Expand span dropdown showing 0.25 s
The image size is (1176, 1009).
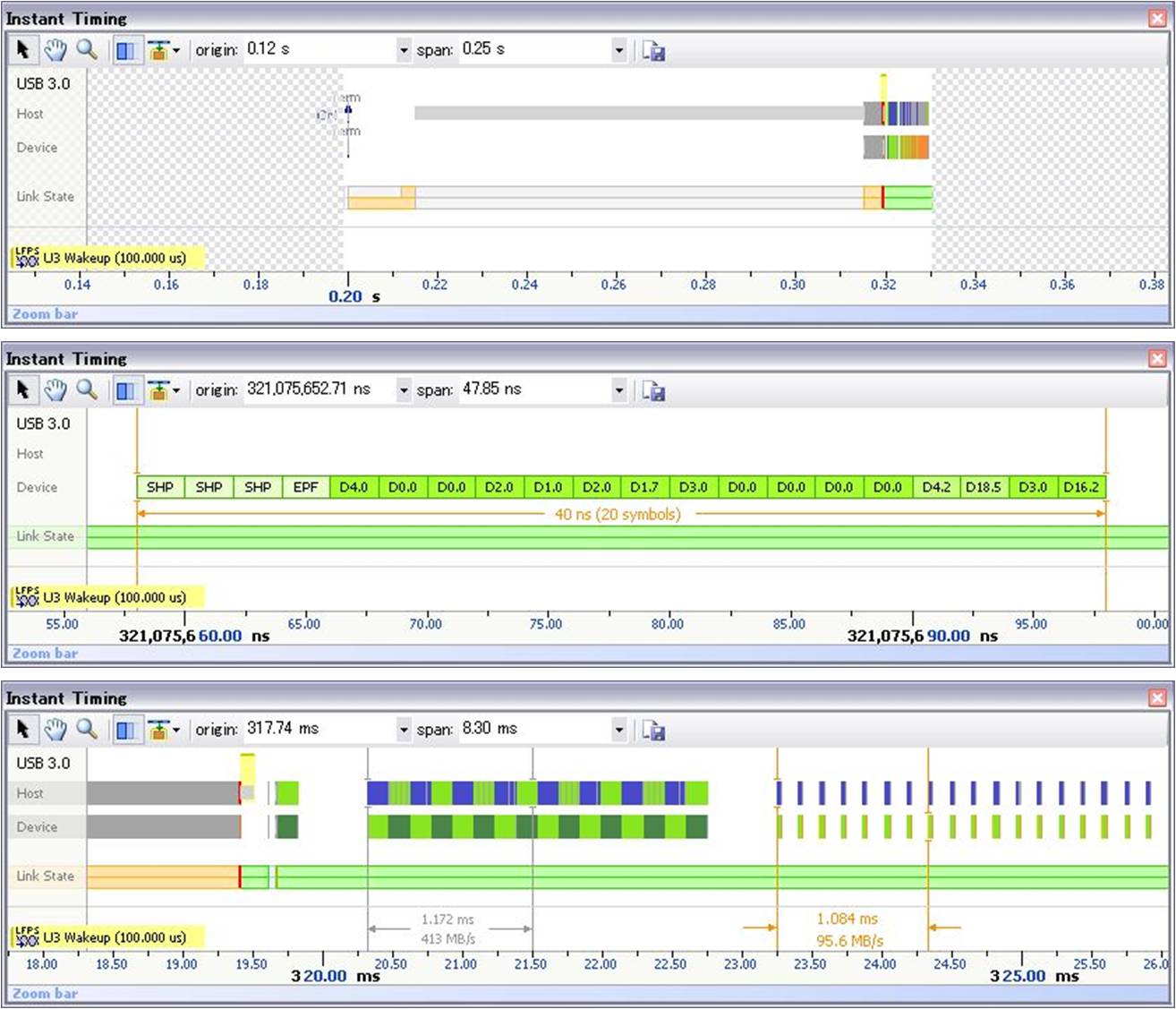618,50
